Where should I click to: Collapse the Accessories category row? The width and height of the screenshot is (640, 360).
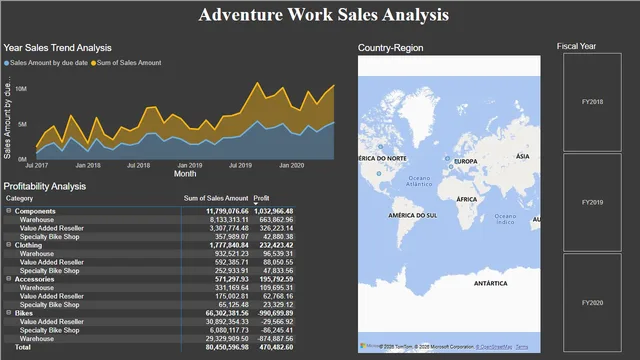tap(9, 278)
